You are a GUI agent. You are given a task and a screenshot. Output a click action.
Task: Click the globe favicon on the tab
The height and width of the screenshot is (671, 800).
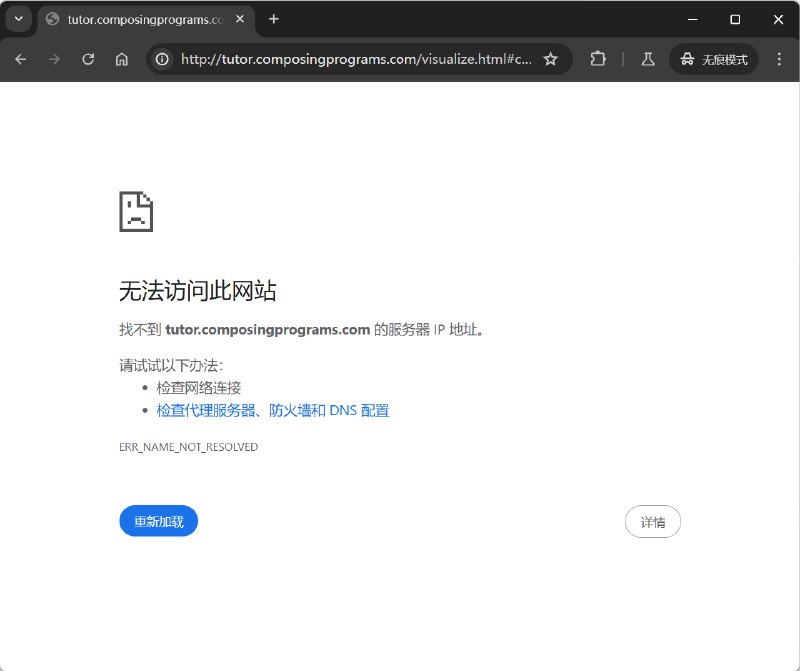point(51,19)
